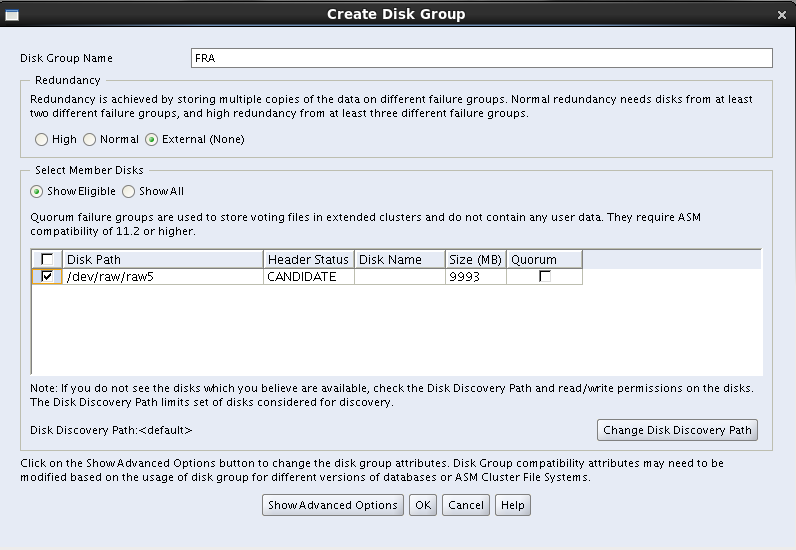
Task: Open the Help button
Action: [x=513, y=505]
